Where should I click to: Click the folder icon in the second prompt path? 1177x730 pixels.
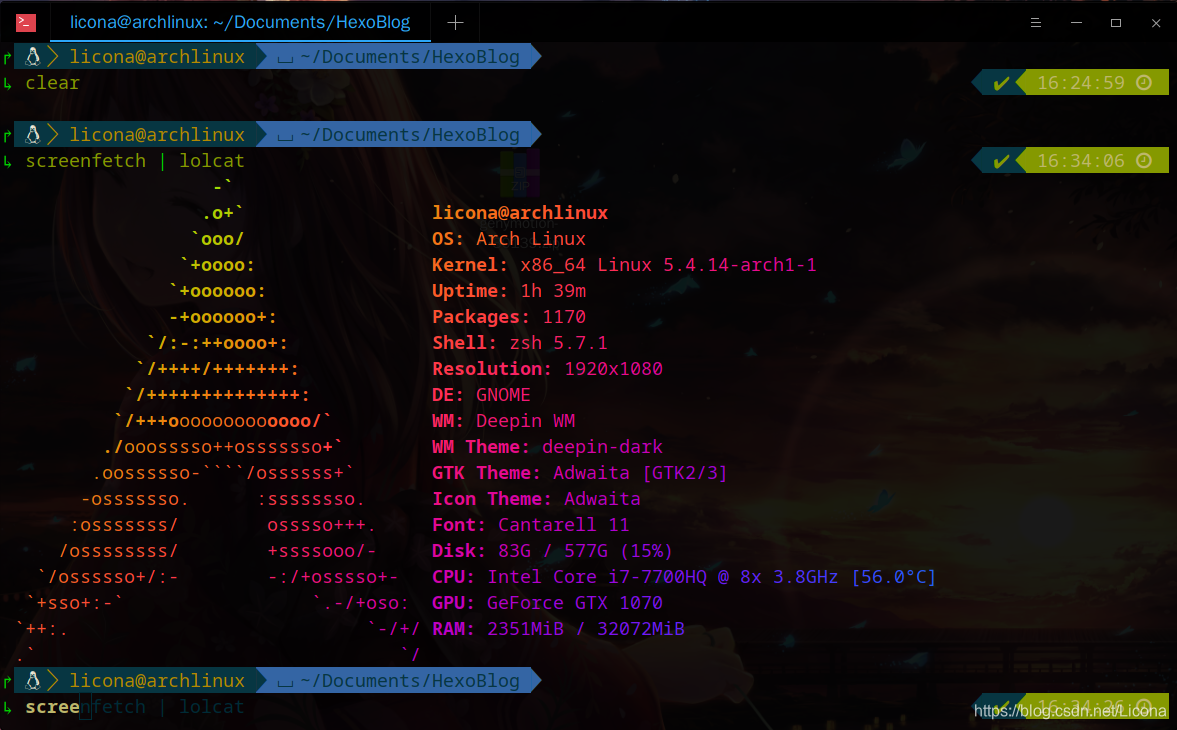point(285,137)
